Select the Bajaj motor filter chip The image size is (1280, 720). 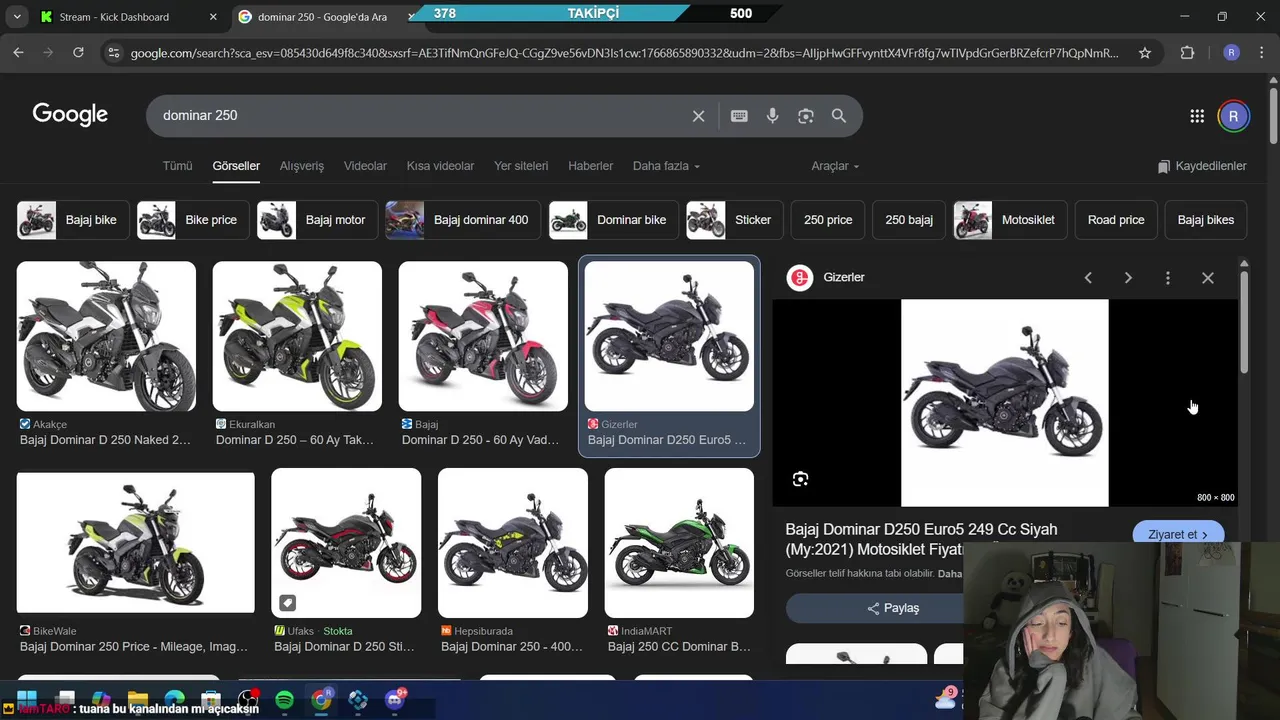coord(317,220)
